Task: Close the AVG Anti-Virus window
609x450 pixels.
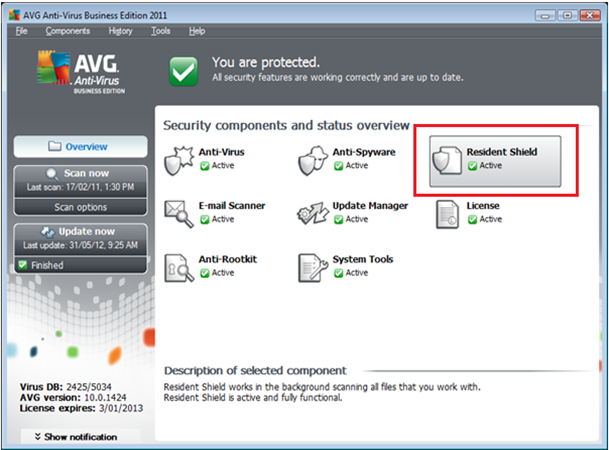Action: [590, 16]
